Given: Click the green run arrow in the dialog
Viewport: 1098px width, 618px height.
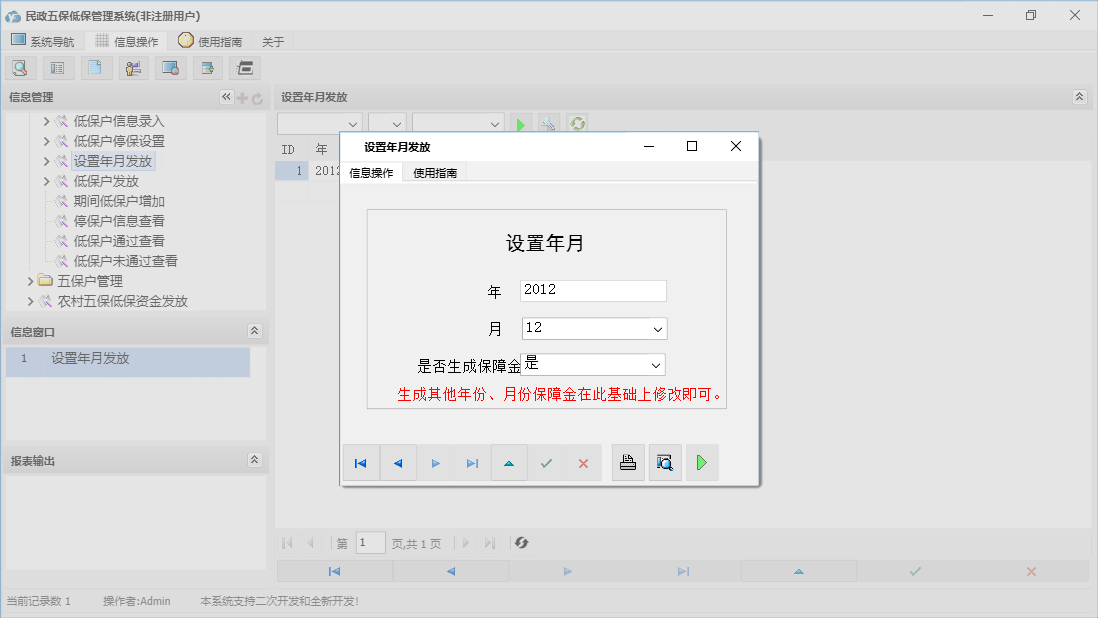Looking at the screenshot, I should pos(701,462).
